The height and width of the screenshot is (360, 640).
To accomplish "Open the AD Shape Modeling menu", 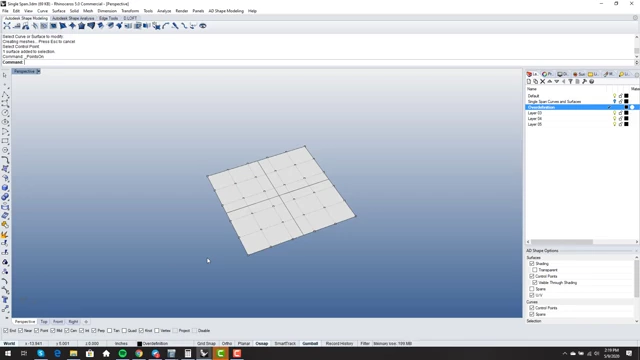I will pyautogui.click(x=226, y=11).
